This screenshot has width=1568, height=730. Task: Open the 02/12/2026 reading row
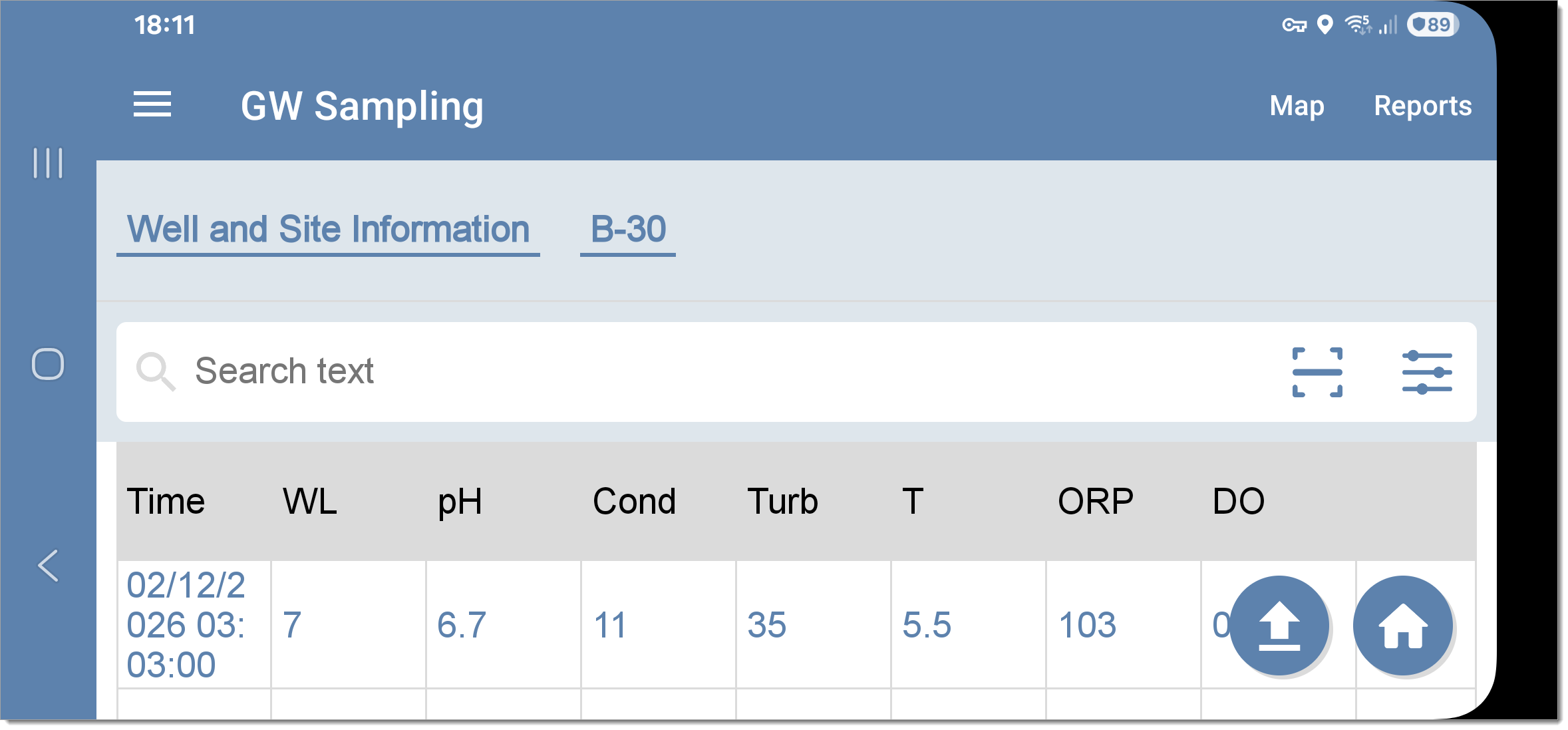[796, 624]
